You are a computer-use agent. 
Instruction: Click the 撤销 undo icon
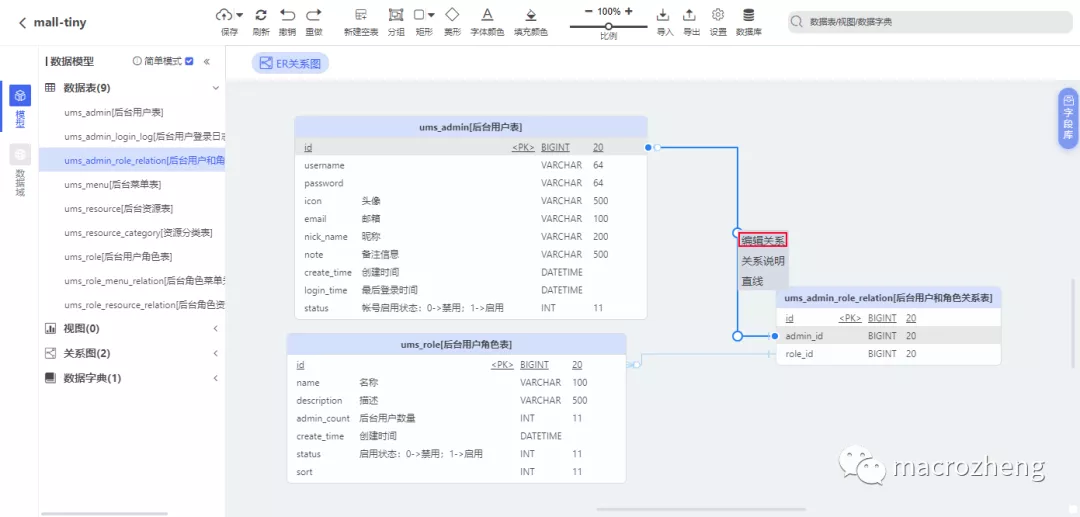pos(288,16)
